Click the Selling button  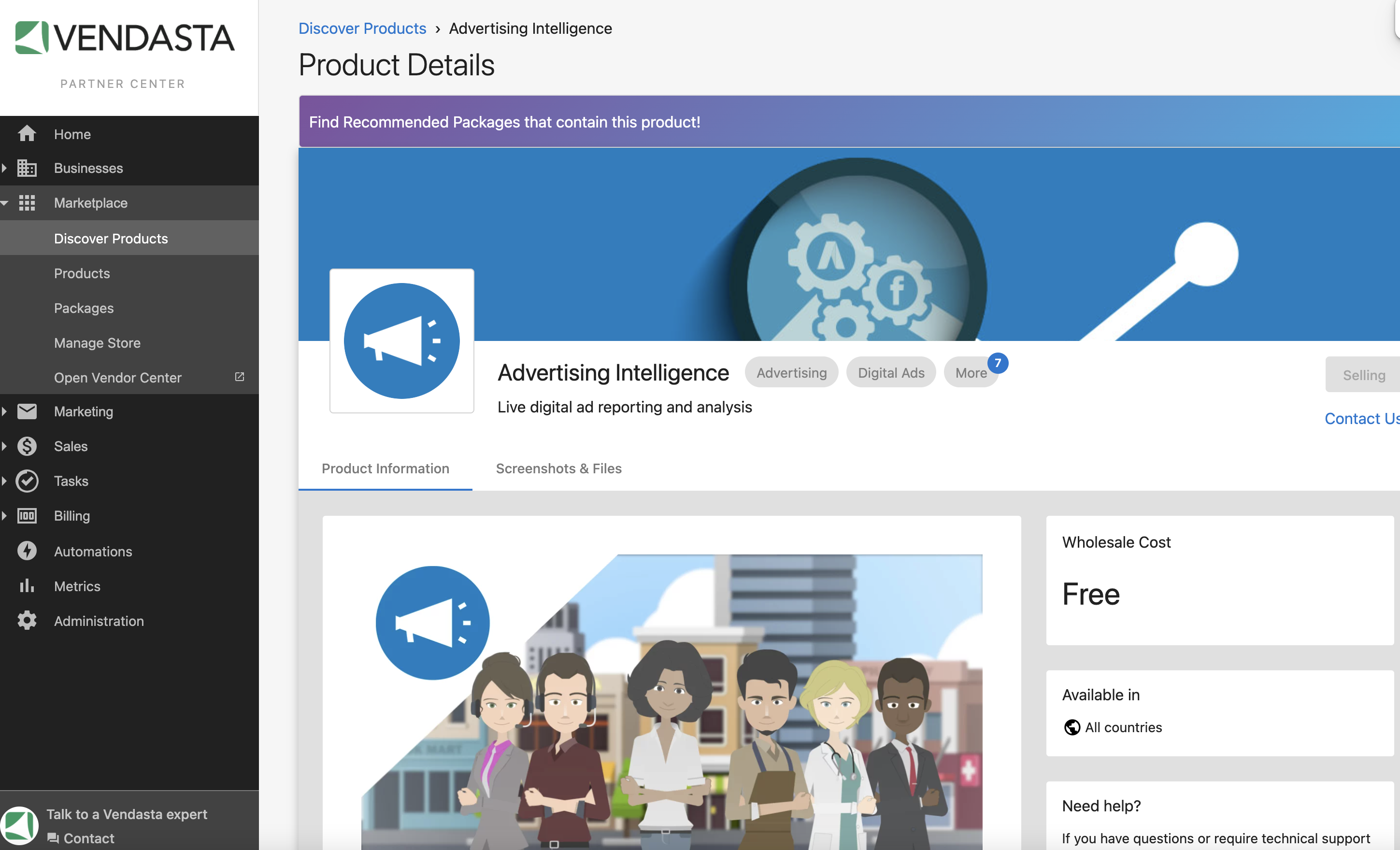pyautogui.click(x=1363, y=374)
